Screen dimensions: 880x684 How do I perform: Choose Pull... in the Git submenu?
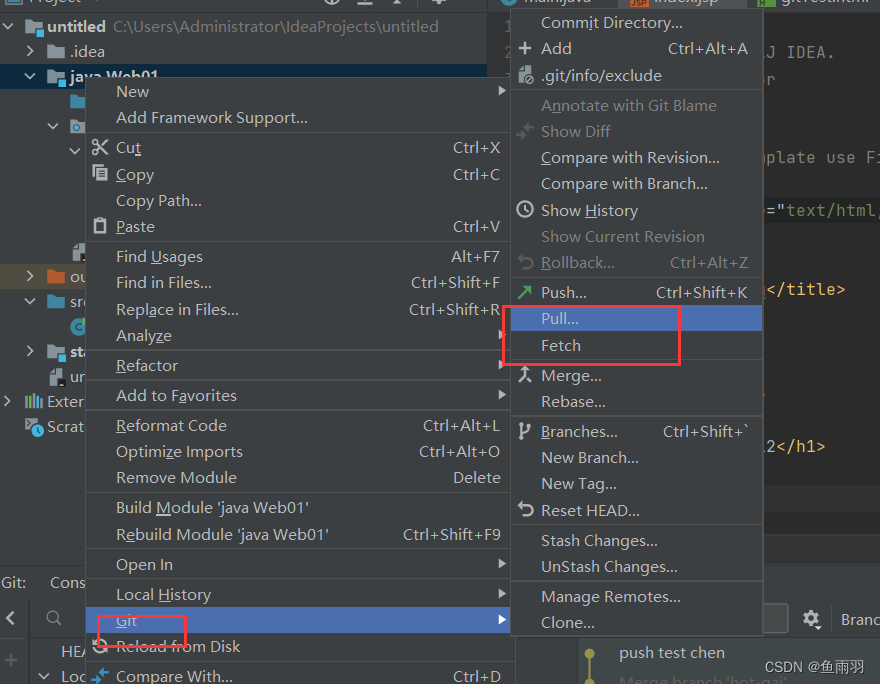(636, 318)
